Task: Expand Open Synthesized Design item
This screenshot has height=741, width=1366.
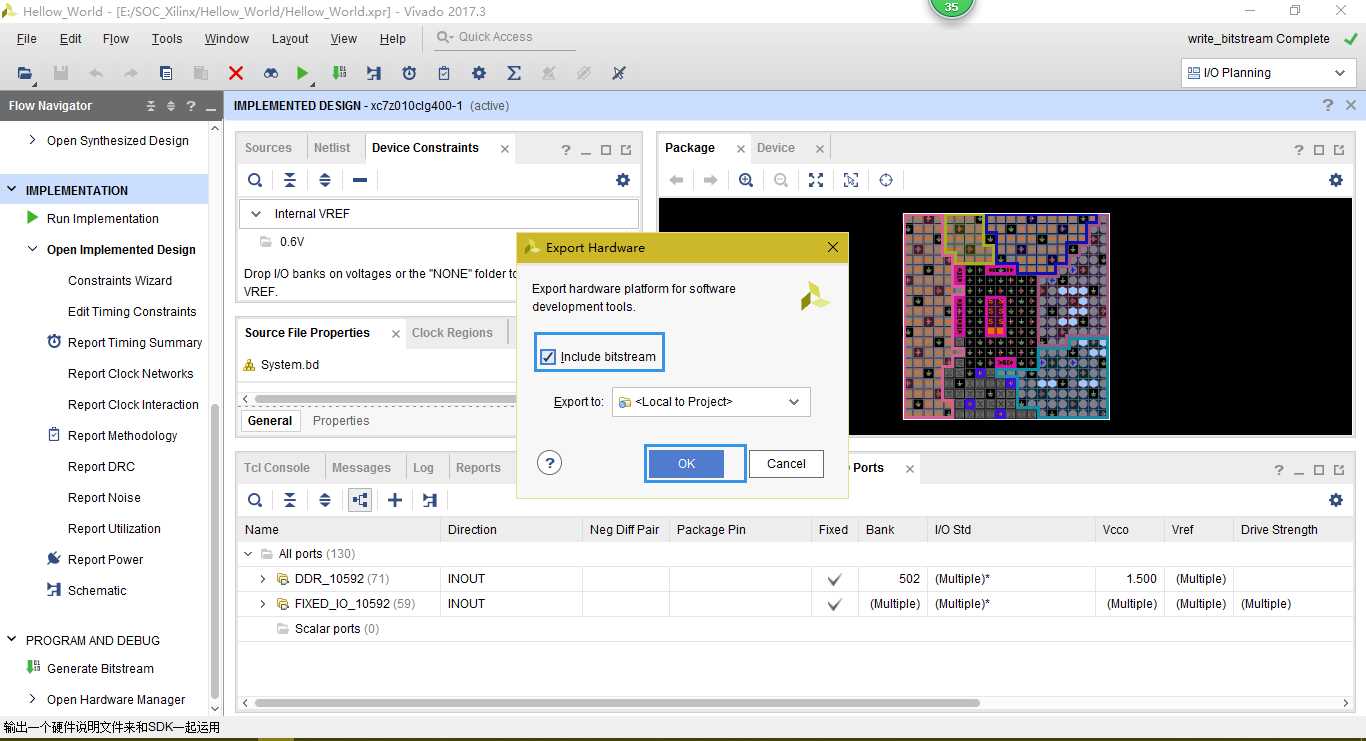Action: [32, 140]
